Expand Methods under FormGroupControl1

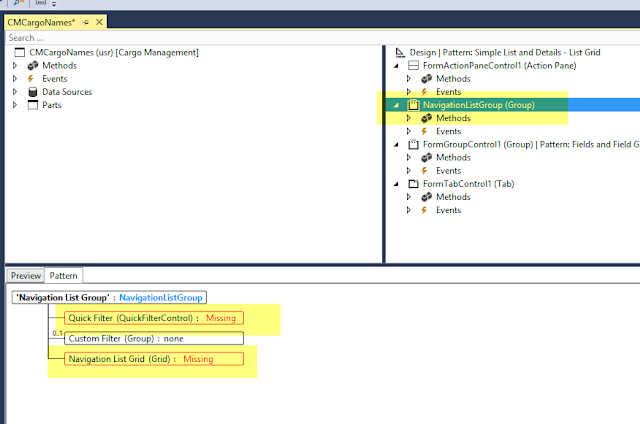[x=409, y=157]
